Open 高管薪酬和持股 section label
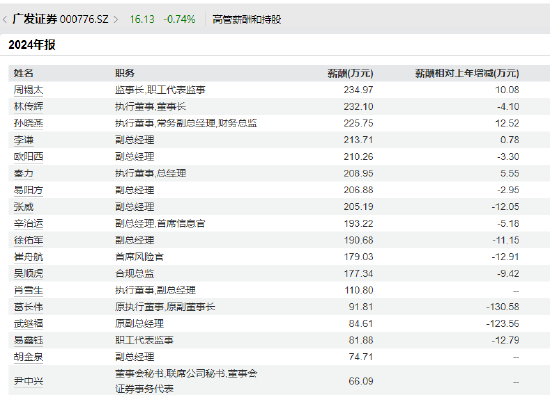 [247, 19]
